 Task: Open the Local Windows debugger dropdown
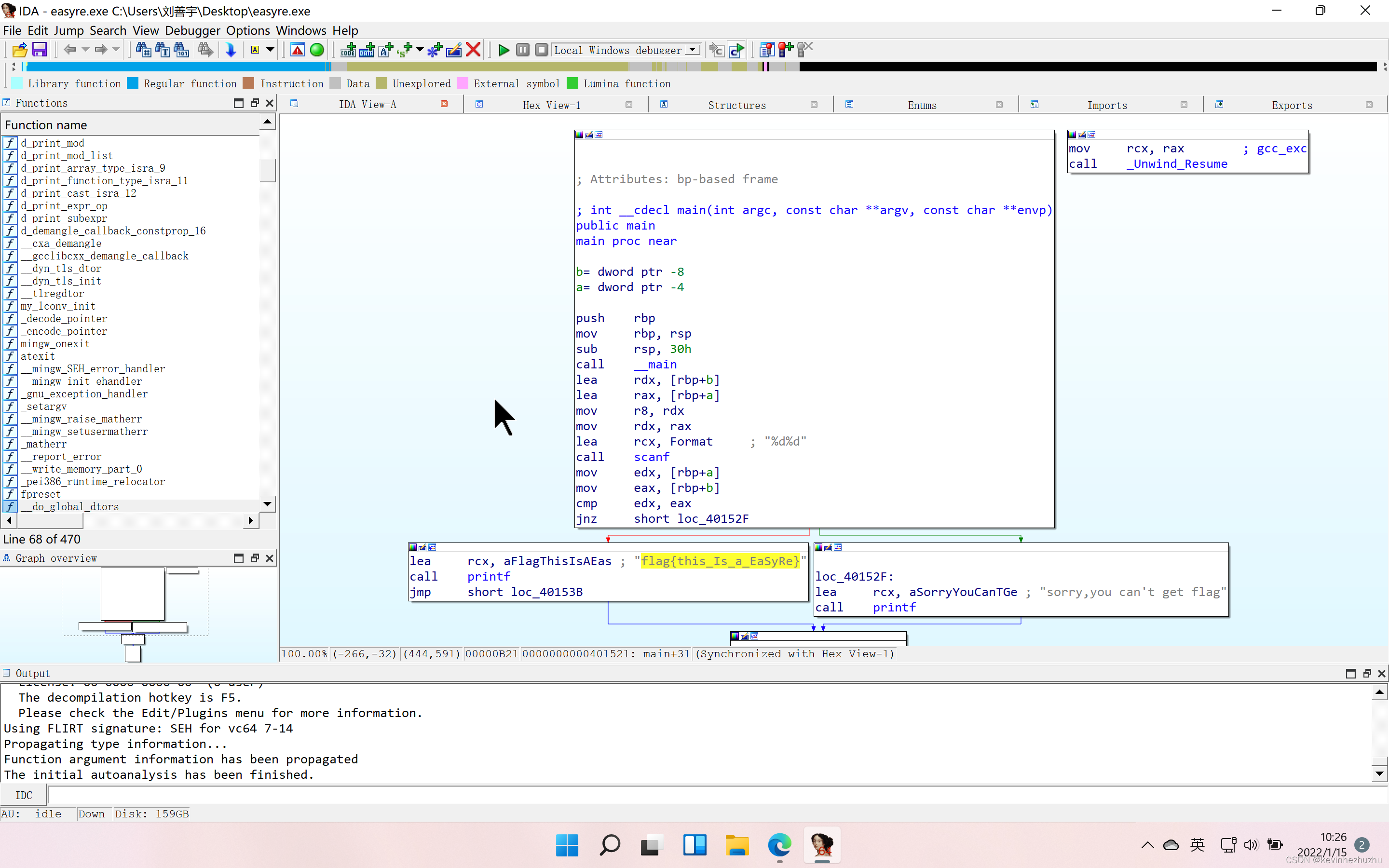pos(693,50)
